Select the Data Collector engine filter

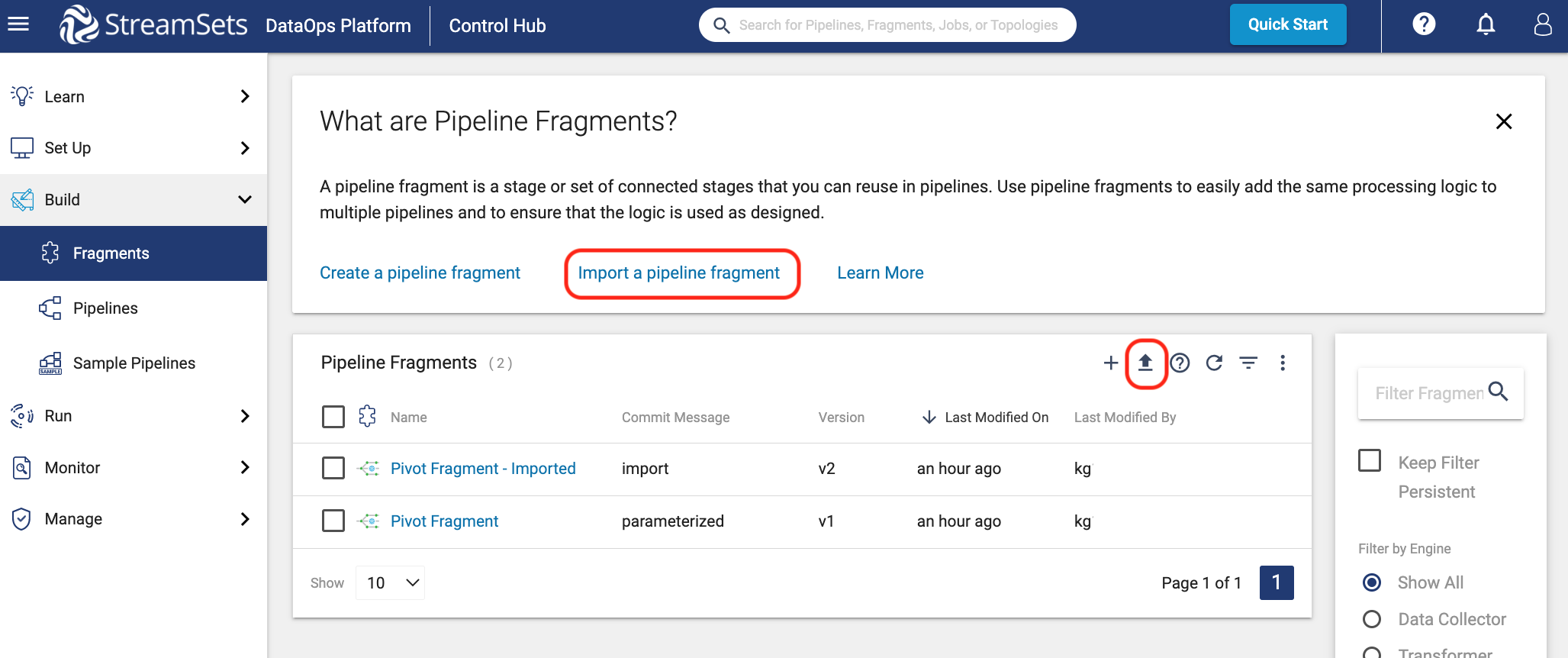(x=1372, y=619)
